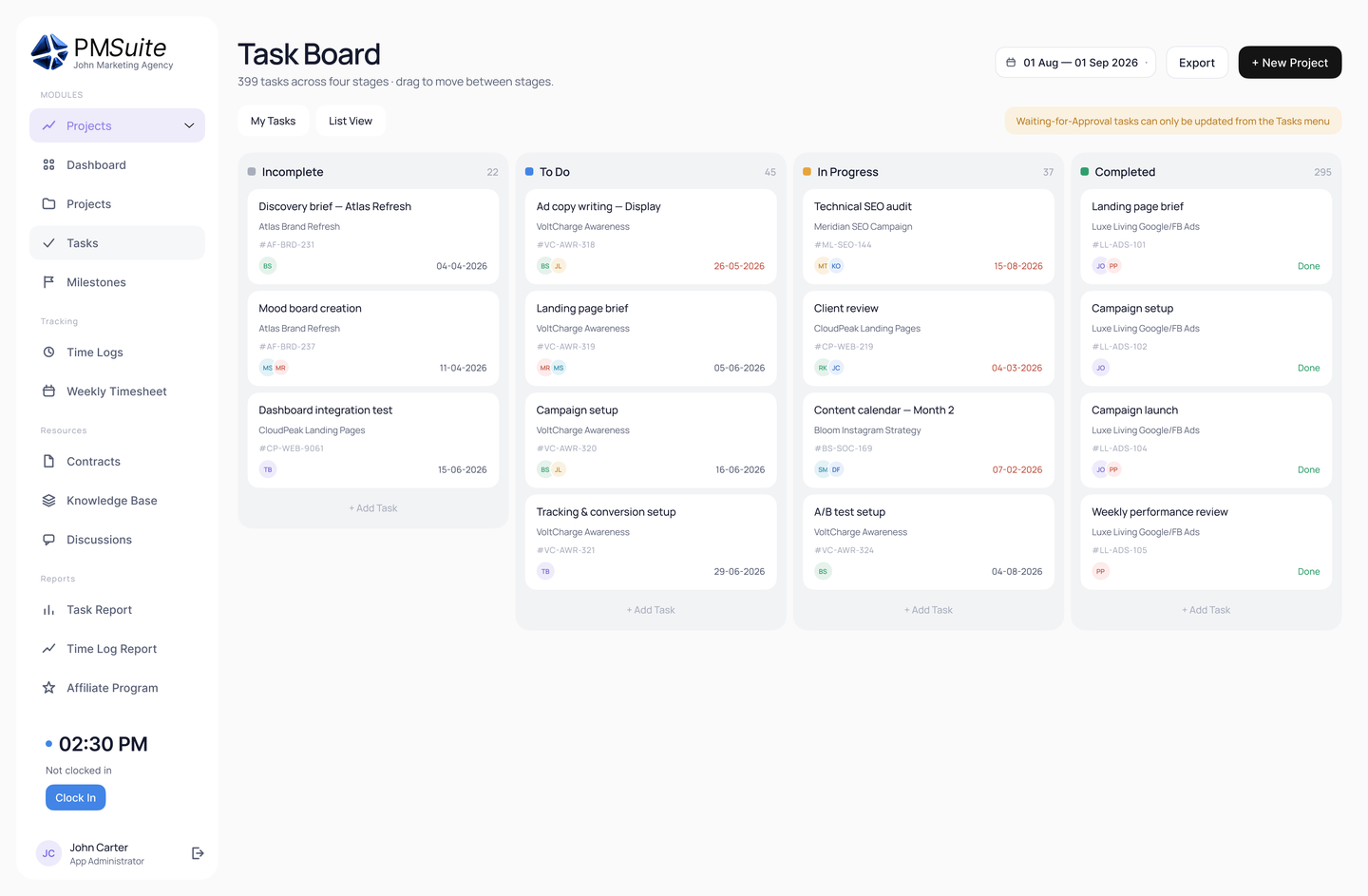The width and height of the screenshot is (1368, 896).
Task: Add Task in the Completed column
Action: point(1206,610)
